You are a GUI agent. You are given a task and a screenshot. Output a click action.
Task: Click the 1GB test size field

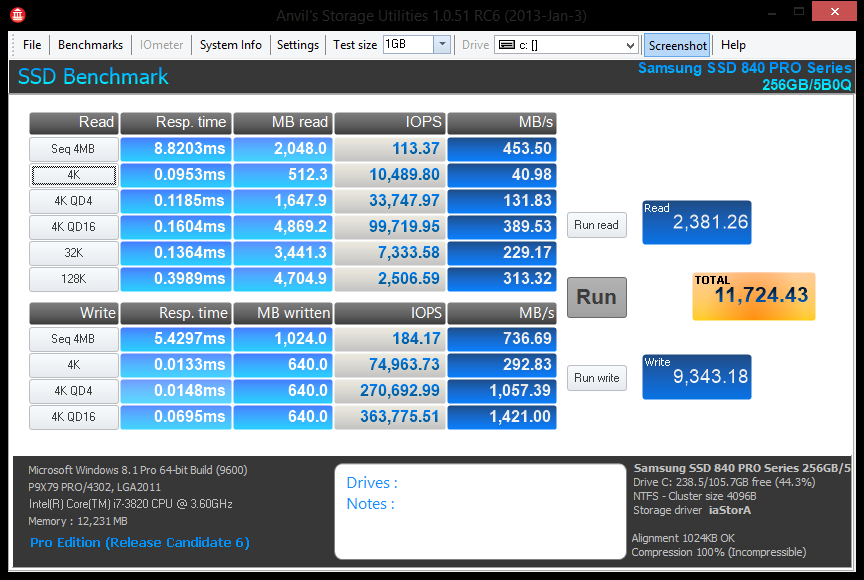[408, 45]
